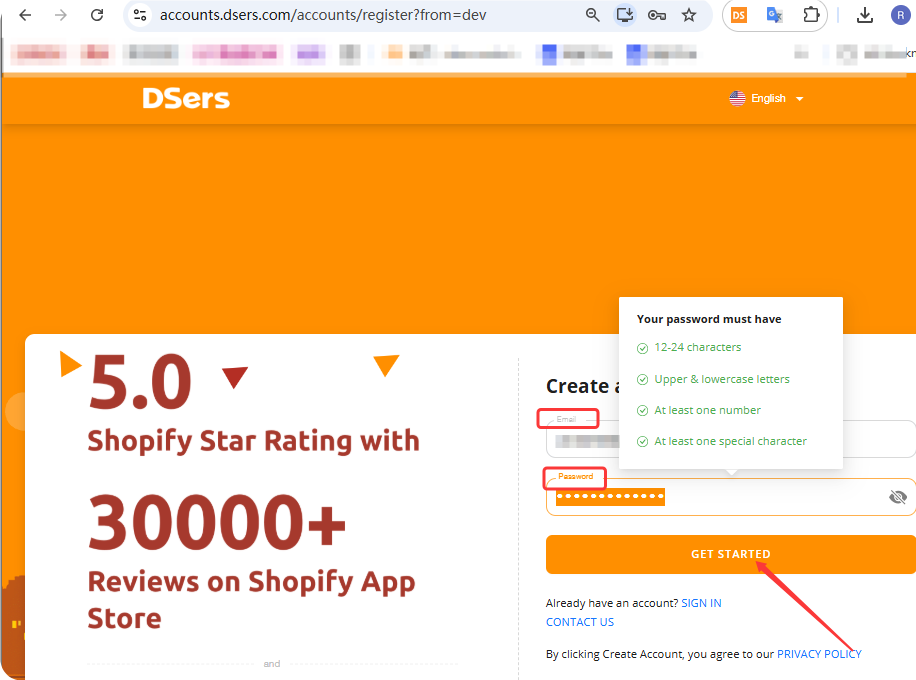The height and width of the screenshot is (680, 916).
Task: Expand the English language dropdown arrow
Action: pyautogui.click(x=800, y=99)
